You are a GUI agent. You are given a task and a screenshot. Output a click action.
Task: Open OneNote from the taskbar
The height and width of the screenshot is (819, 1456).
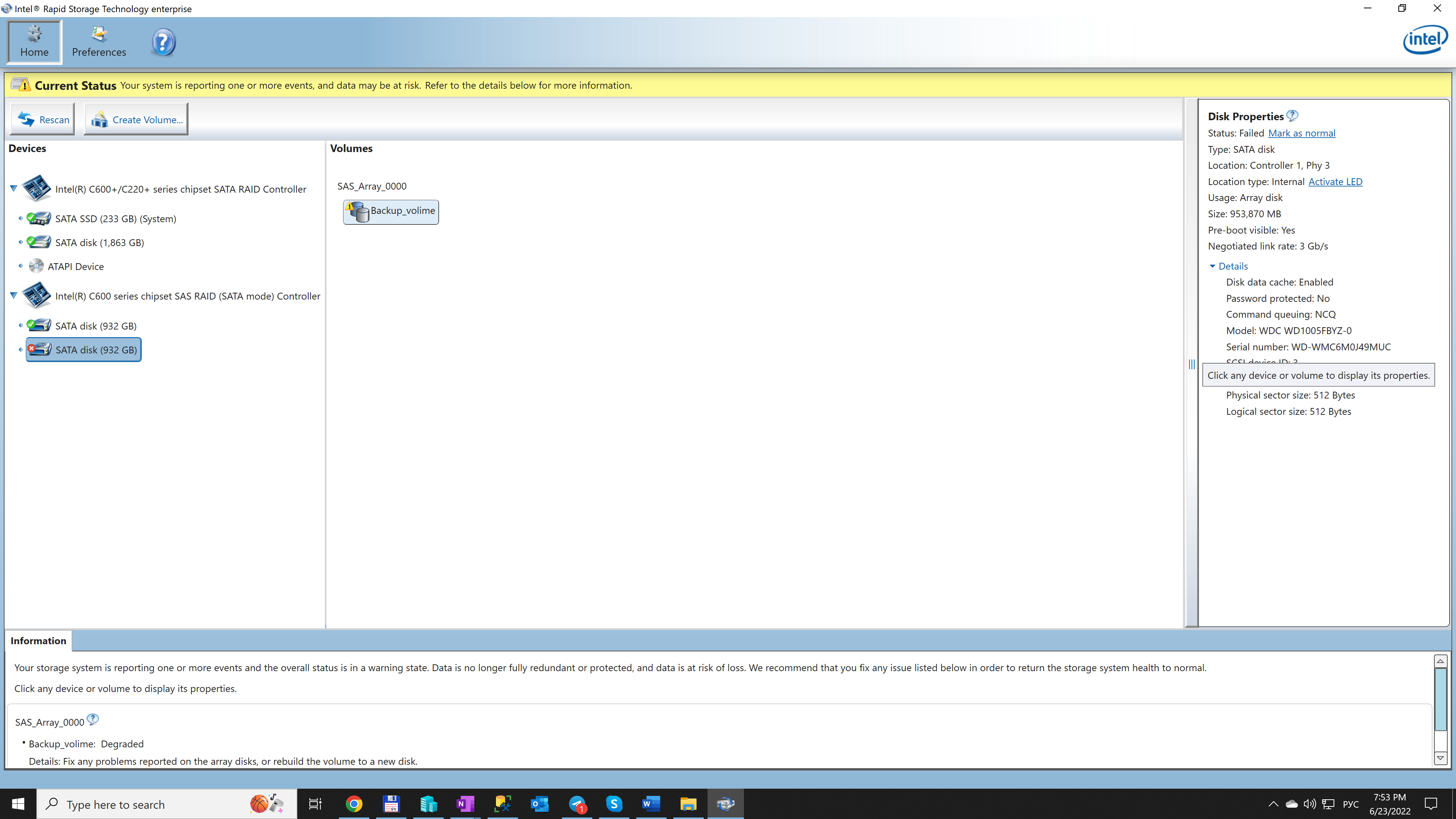coord(465,804)
